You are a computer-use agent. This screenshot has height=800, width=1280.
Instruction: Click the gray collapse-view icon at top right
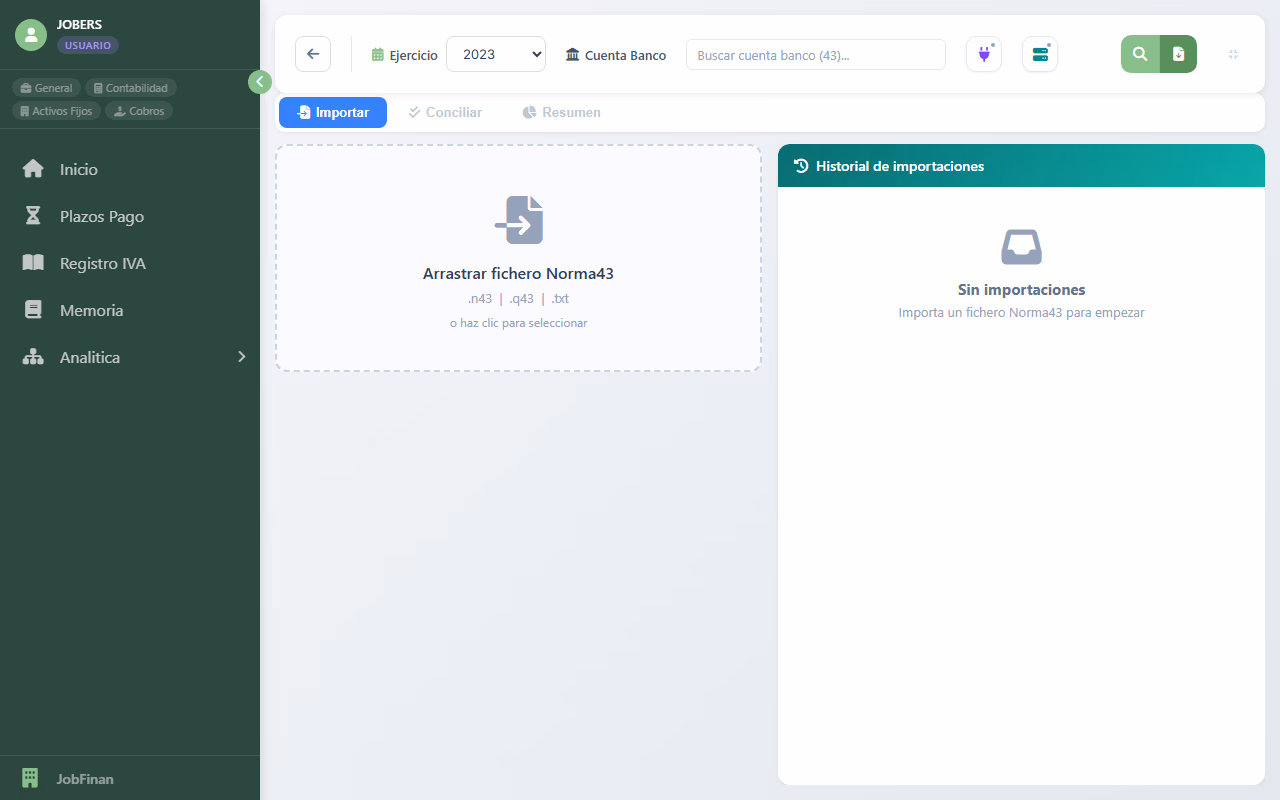coord(1233,54)
